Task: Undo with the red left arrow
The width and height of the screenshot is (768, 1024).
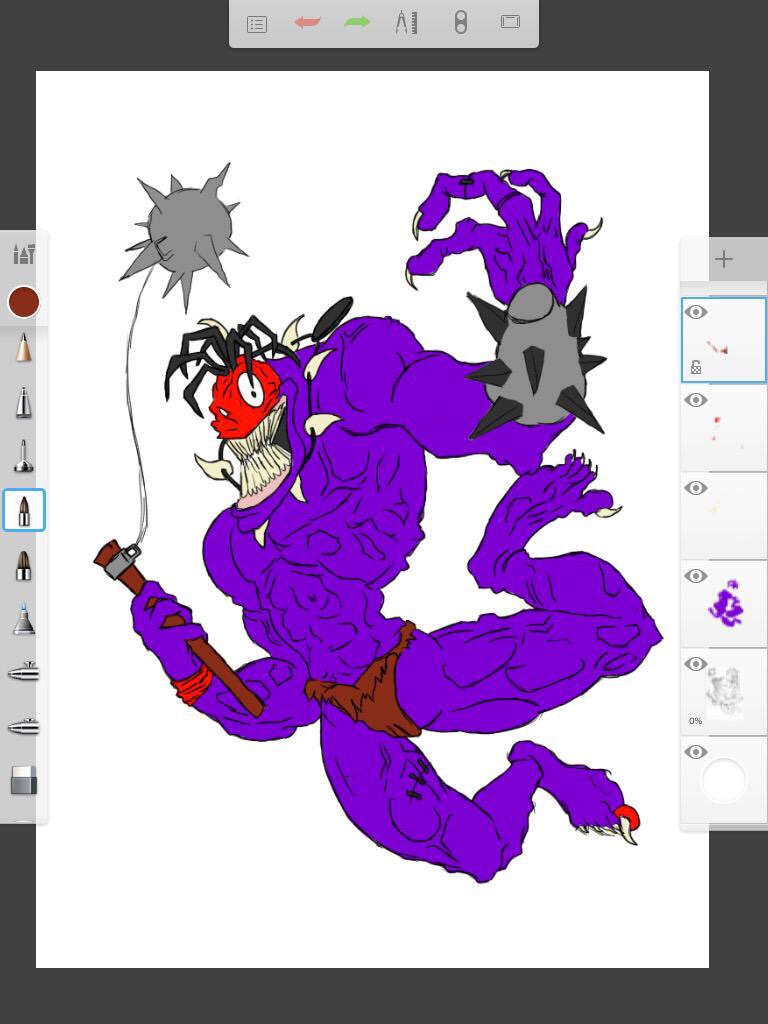Action: click(307, 23)
